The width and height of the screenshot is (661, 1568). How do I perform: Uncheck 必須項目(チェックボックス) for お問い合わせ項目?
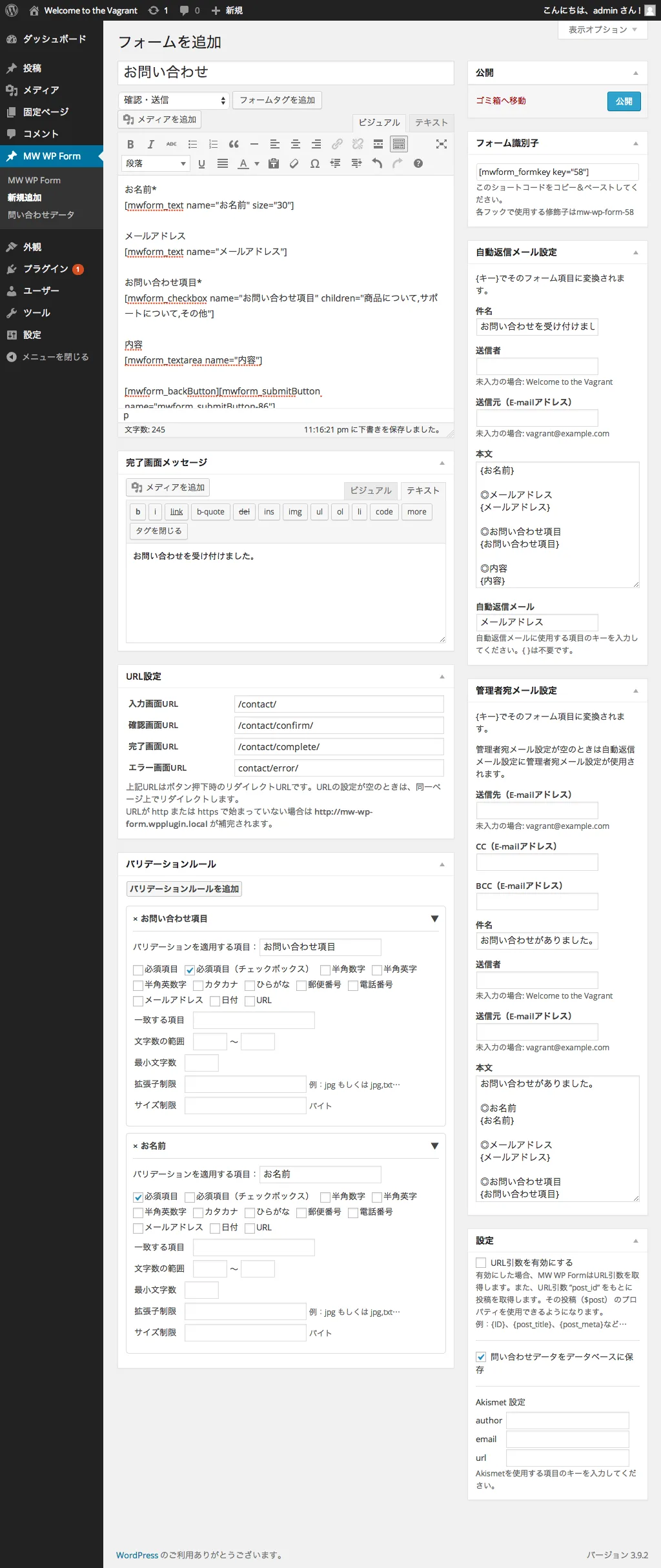click(190, 970)
